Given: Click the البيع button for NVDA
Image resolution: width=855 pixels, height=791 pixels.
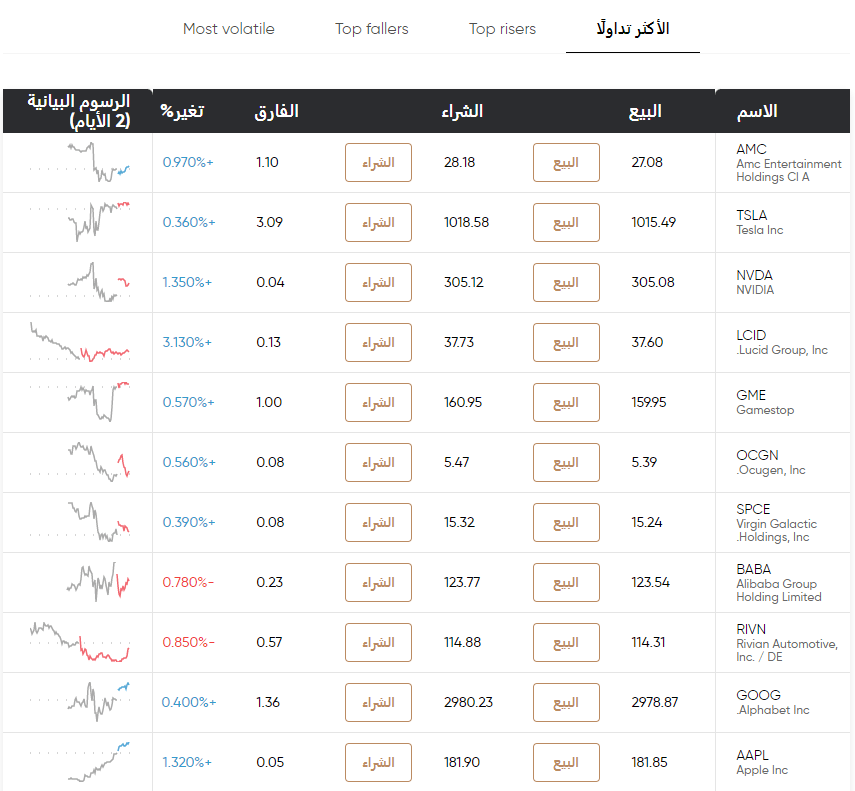Looking at the screenshot, I should click(x=566, y=282).
